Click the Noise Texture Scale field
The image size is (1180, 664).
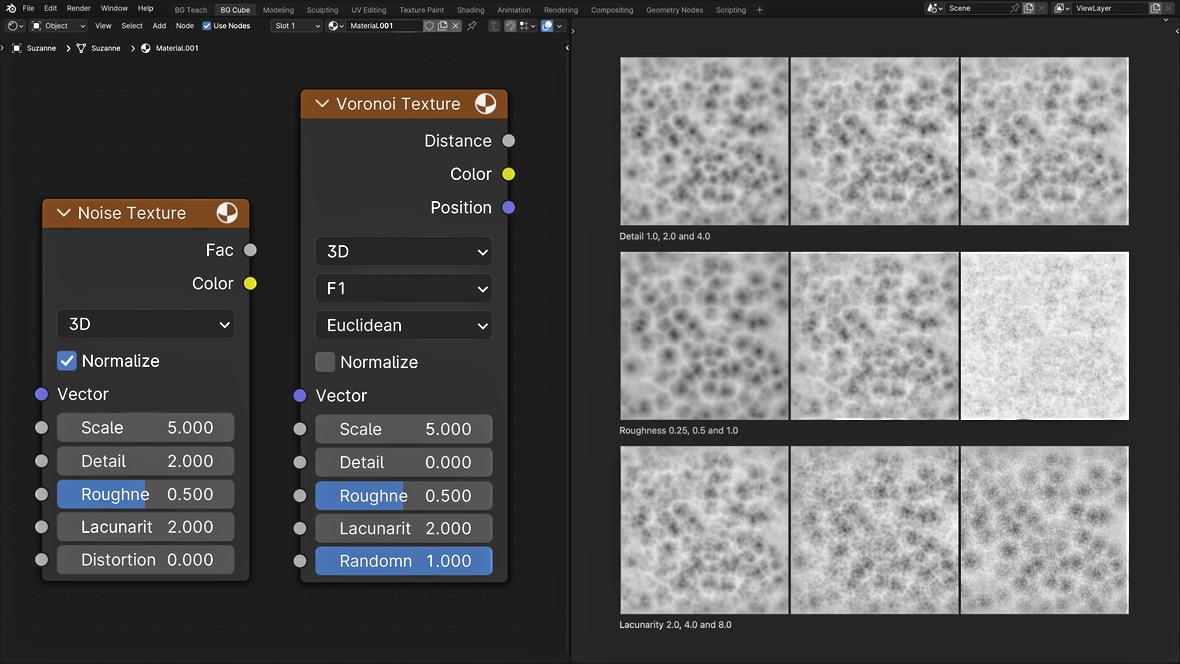click(145, 428)
